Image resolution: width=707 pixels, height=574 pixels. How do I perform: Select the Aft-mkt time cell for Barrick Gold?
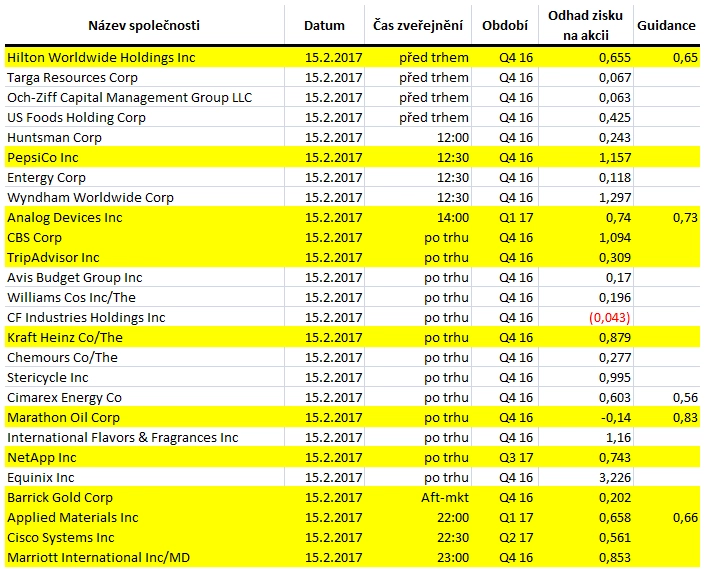point(445,497)
